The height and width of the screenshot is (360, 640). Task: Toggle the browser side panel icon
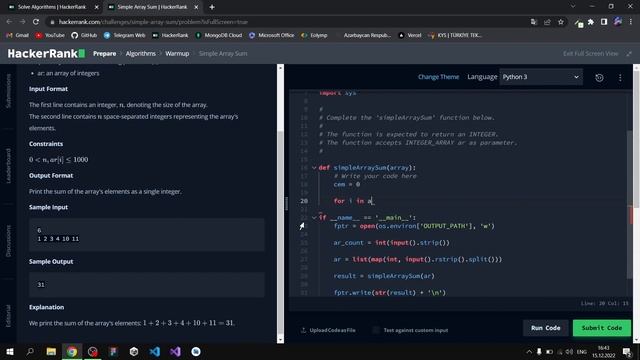(x=604, y=22)
